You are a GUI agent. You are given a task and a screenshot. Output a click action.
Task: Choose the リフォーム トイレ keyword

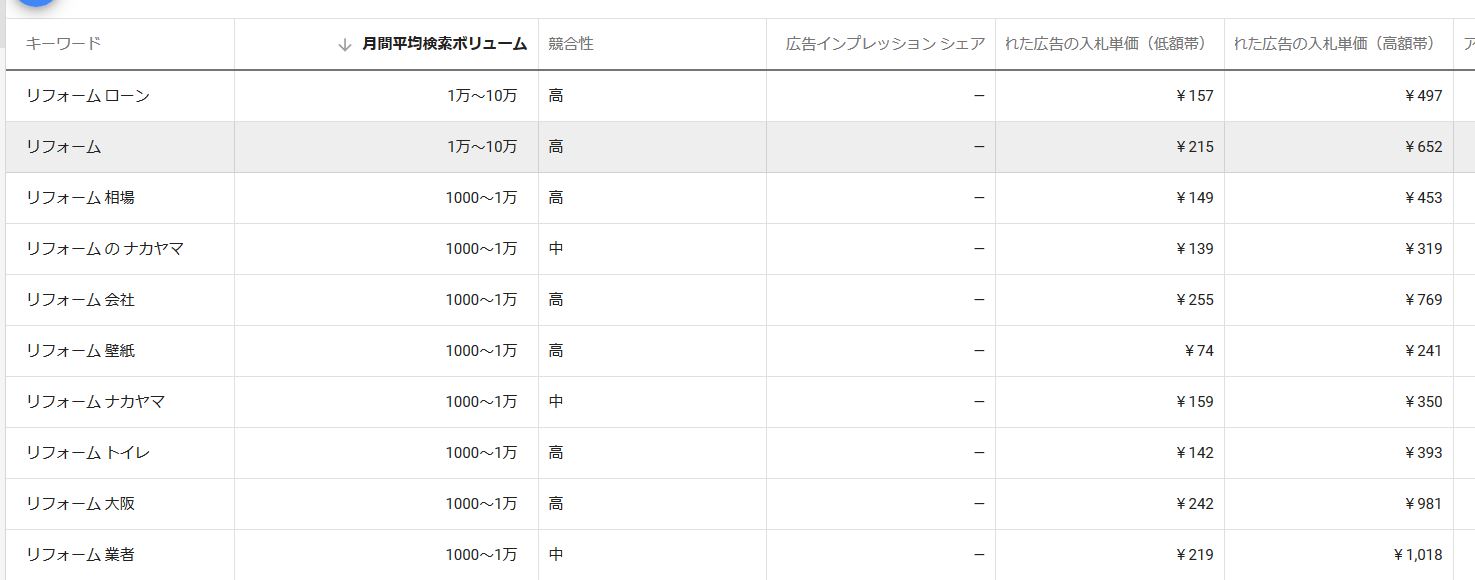(x=88, y=453)
